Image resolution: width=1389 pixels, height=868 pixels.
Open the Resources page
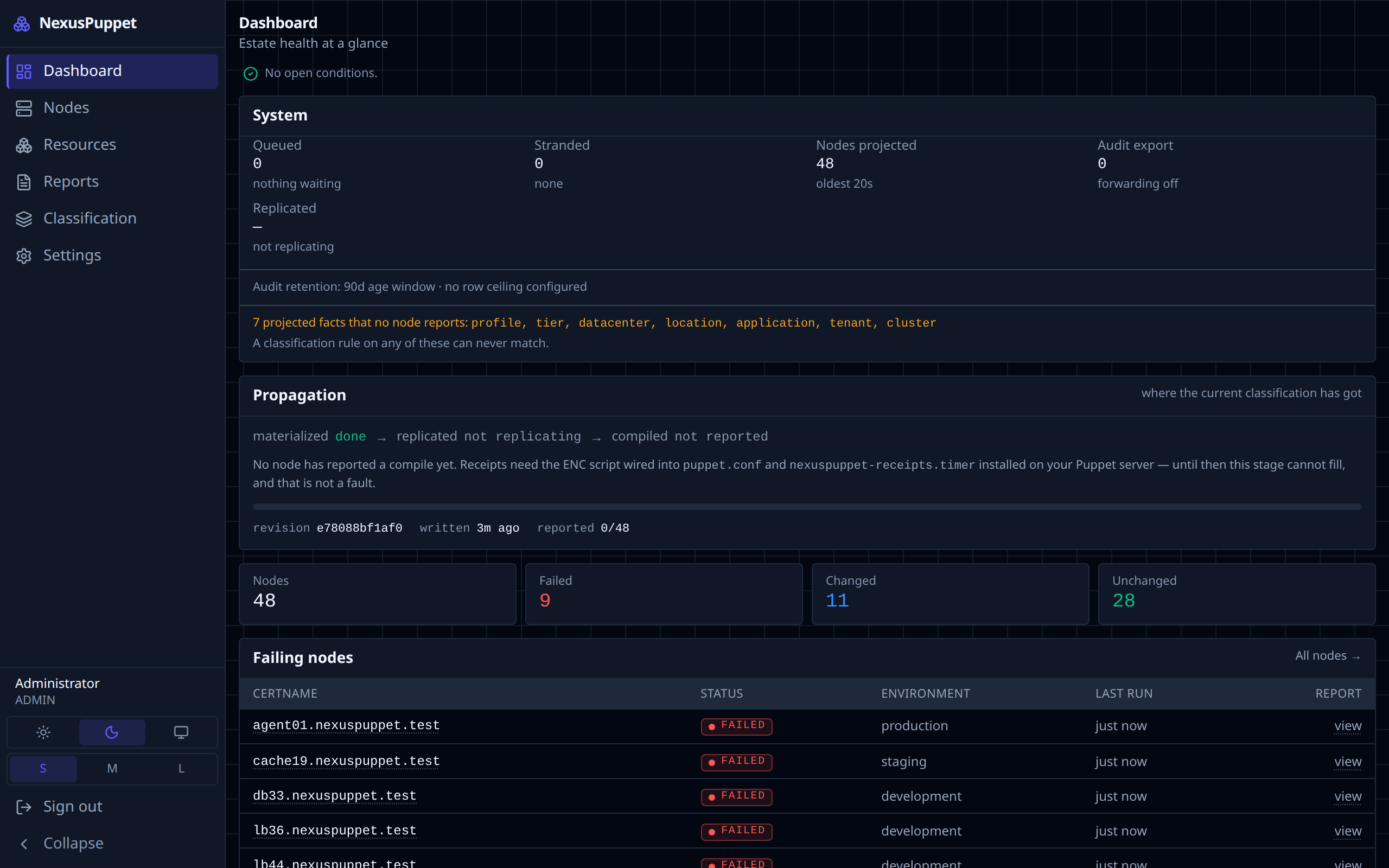coord(112,145)
